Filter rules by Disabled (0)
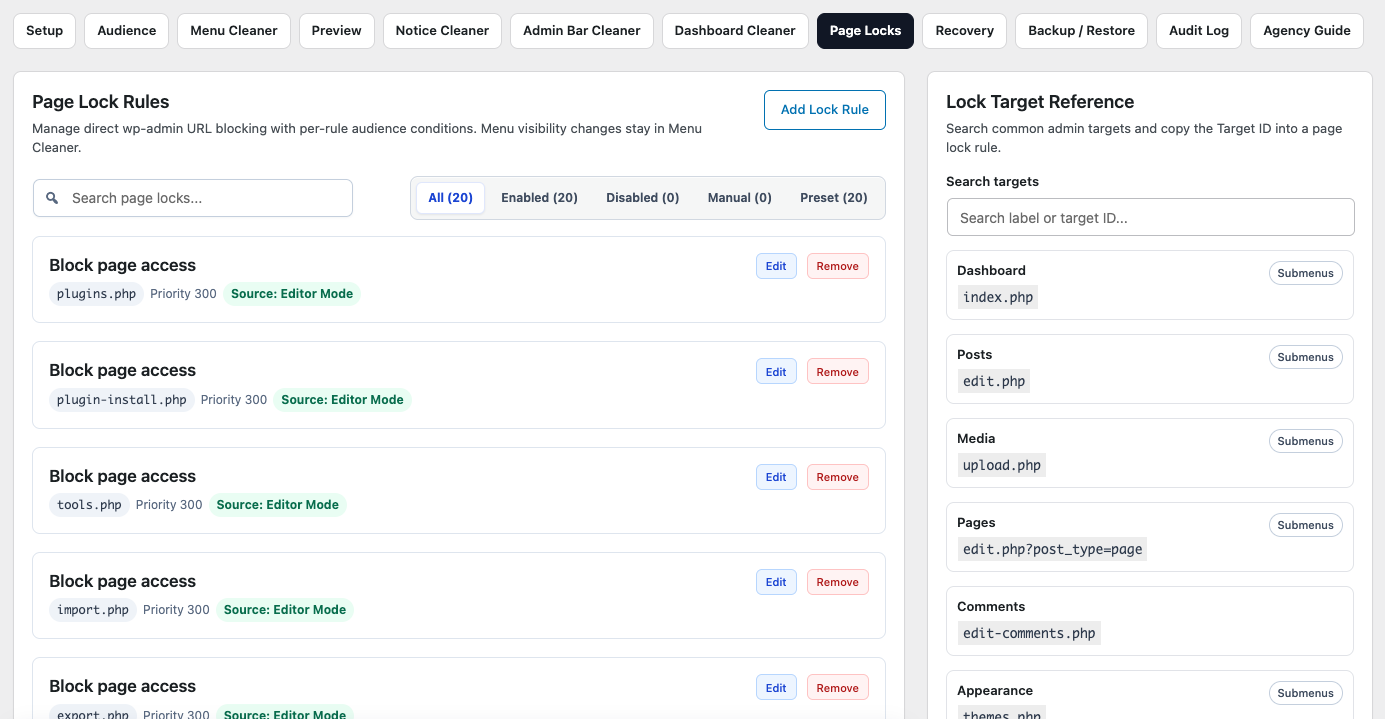 643,198
